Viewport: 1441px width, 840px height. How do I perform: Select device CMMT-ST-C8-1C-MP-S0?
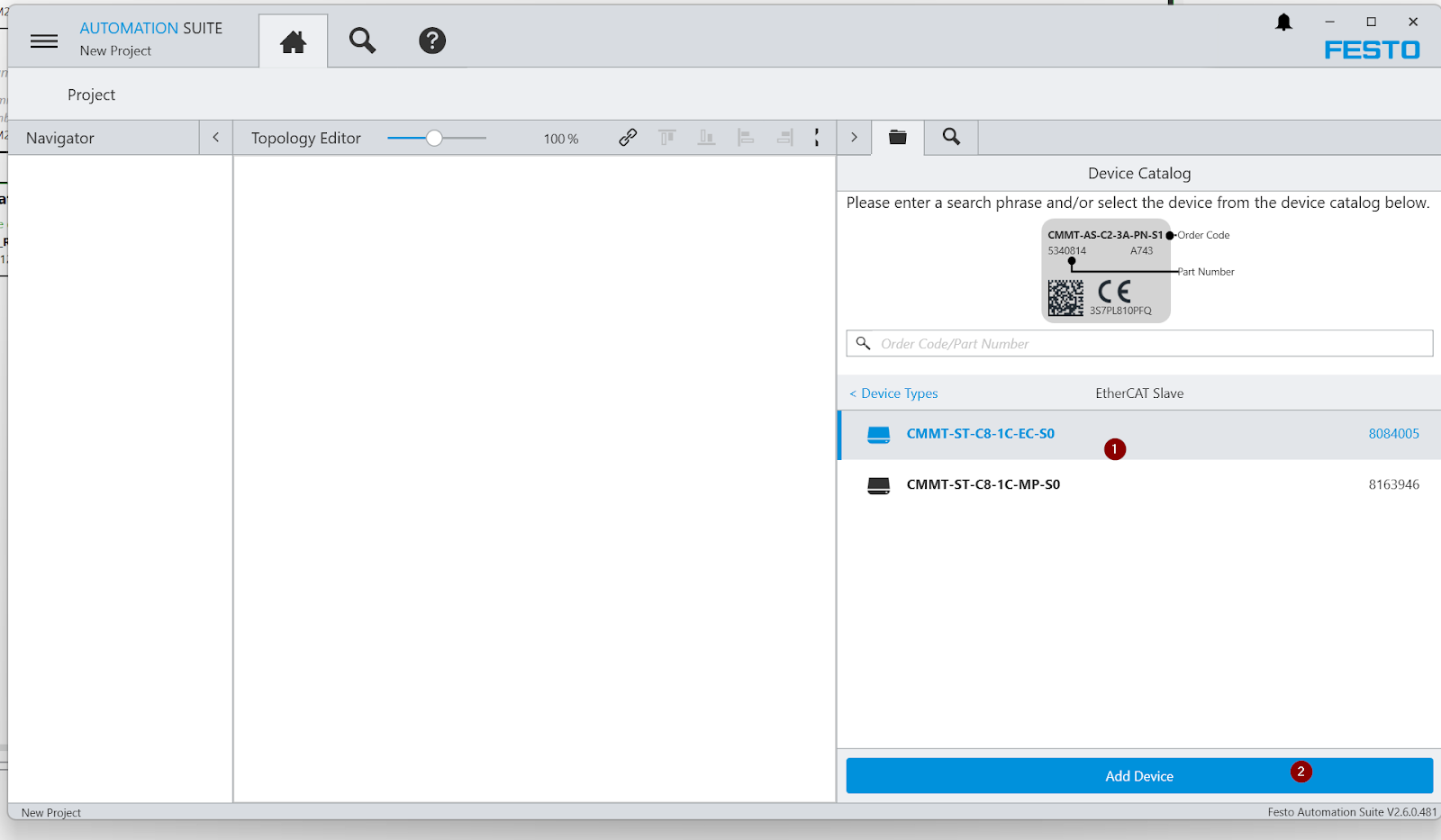click(x=1139, y=485)
